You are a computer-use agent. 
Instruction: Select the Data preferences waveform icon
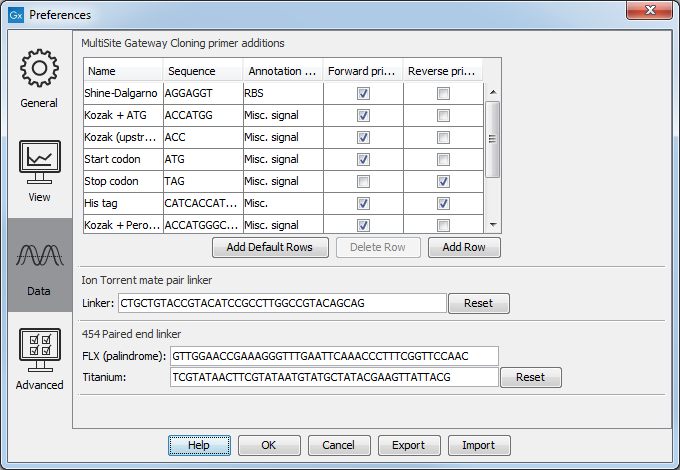tap(39, 255)
